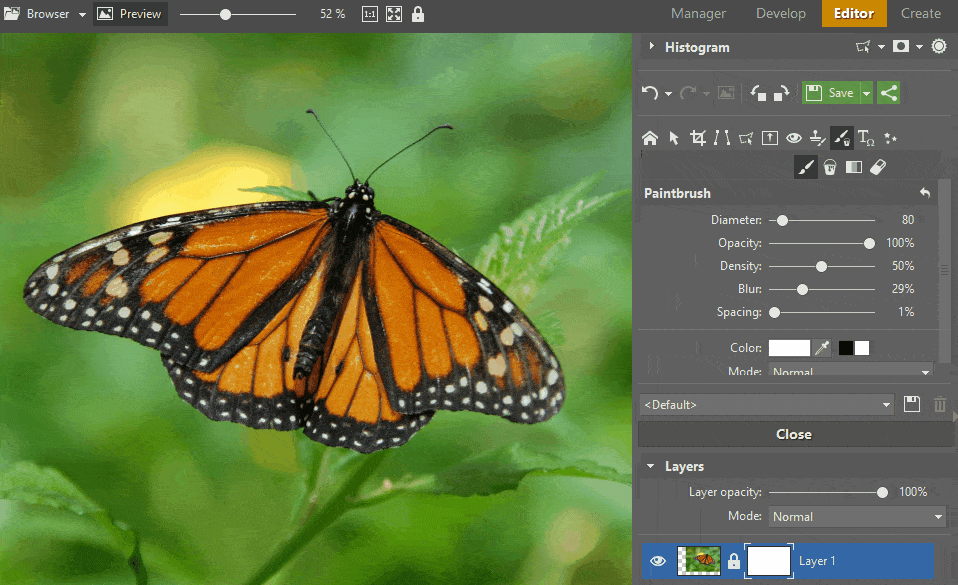The width and height of the screenshot is (958, 585).
Task: Click the Undo arrow
Action: [650, 93]
